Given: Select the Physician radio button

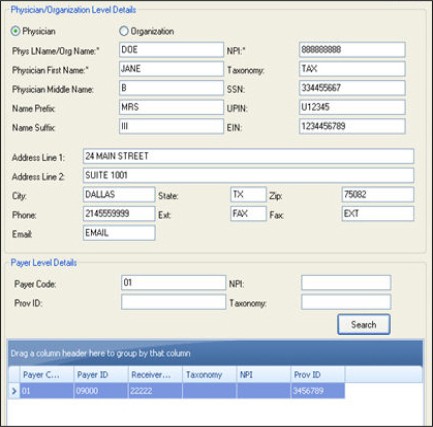Looking at the screenshot, I should coord(15,31).
